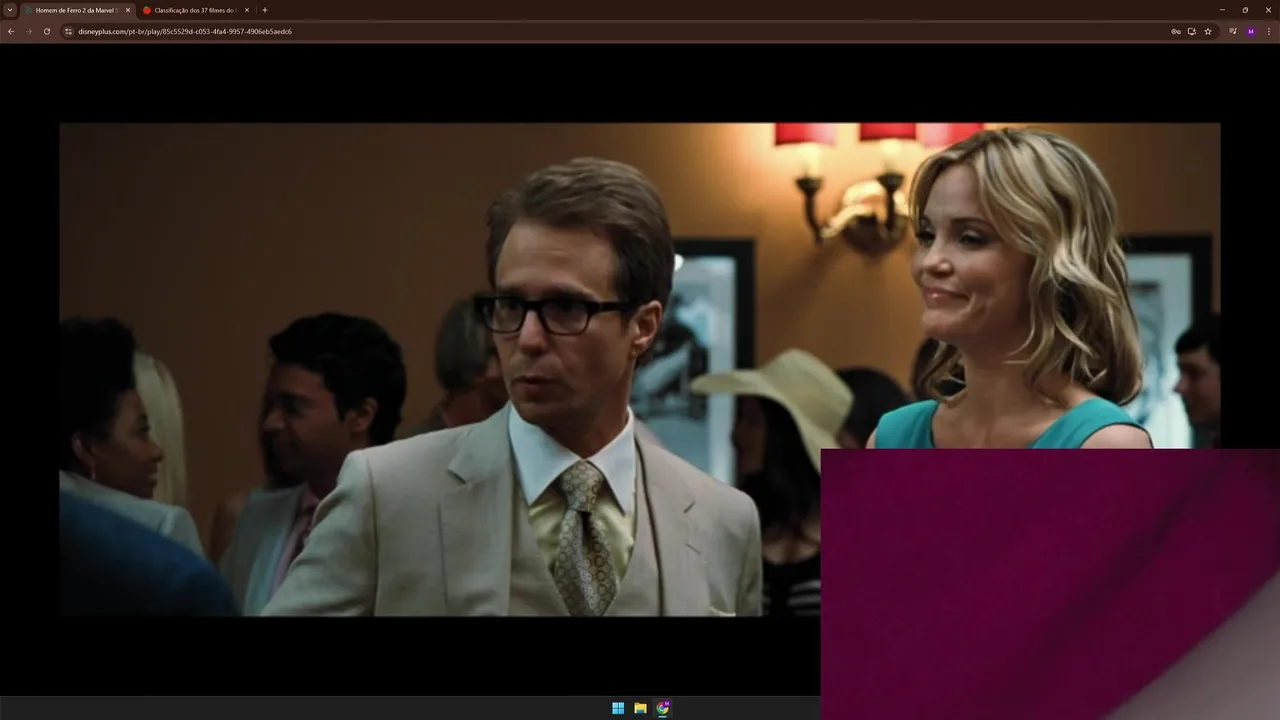Screen dimensions: 1280x720
Task: Switch to the Homem de Ferro 2 tab
Action: [x=78, y=10]
